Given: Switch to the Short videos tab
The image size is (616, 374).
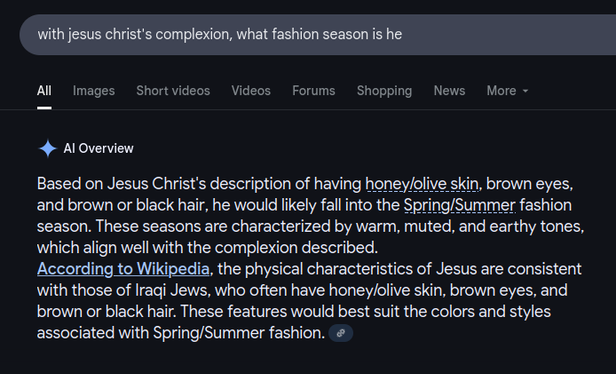Looking at the screenshot, I should point(173,91).
